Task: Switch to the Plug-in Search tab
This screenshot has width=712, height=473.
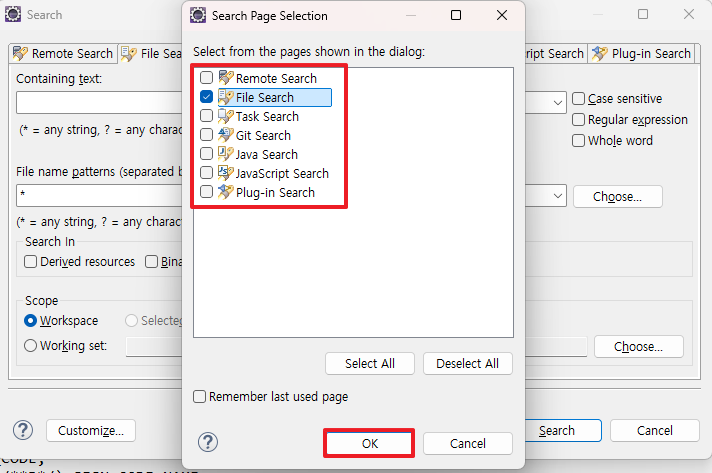Action: pyautogui.click(x=641, y=54)
